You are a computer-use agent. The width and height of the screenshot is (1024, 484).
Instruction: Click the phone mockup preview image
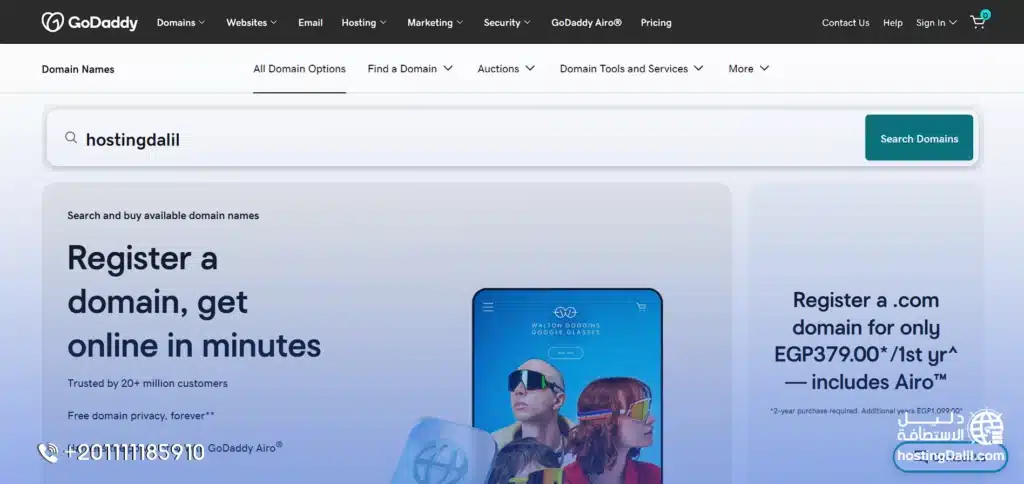[x=567, y=390]
